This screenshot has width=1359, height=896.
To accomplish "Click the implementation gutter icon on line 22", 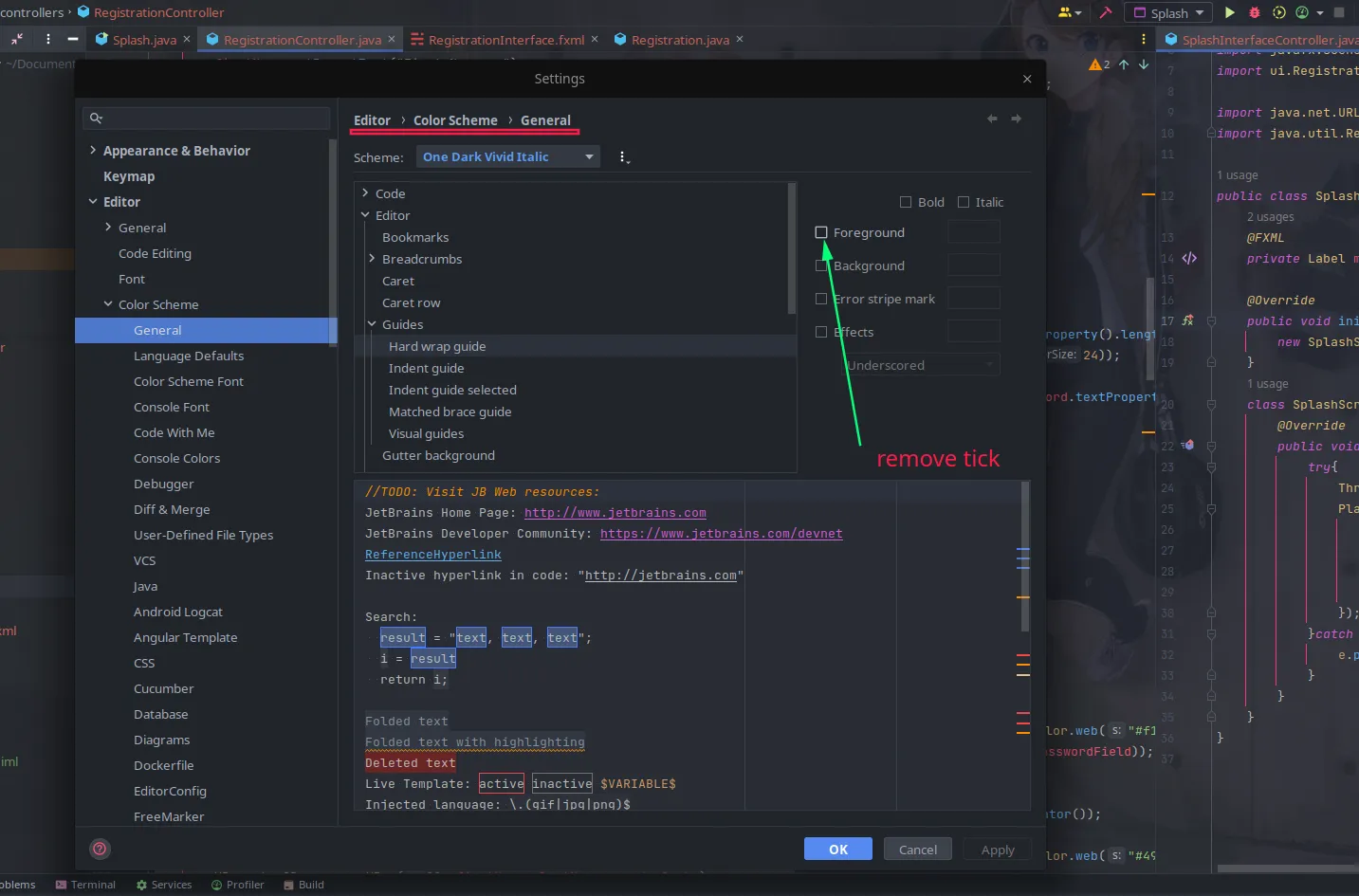I will (x=1187, y=445).
